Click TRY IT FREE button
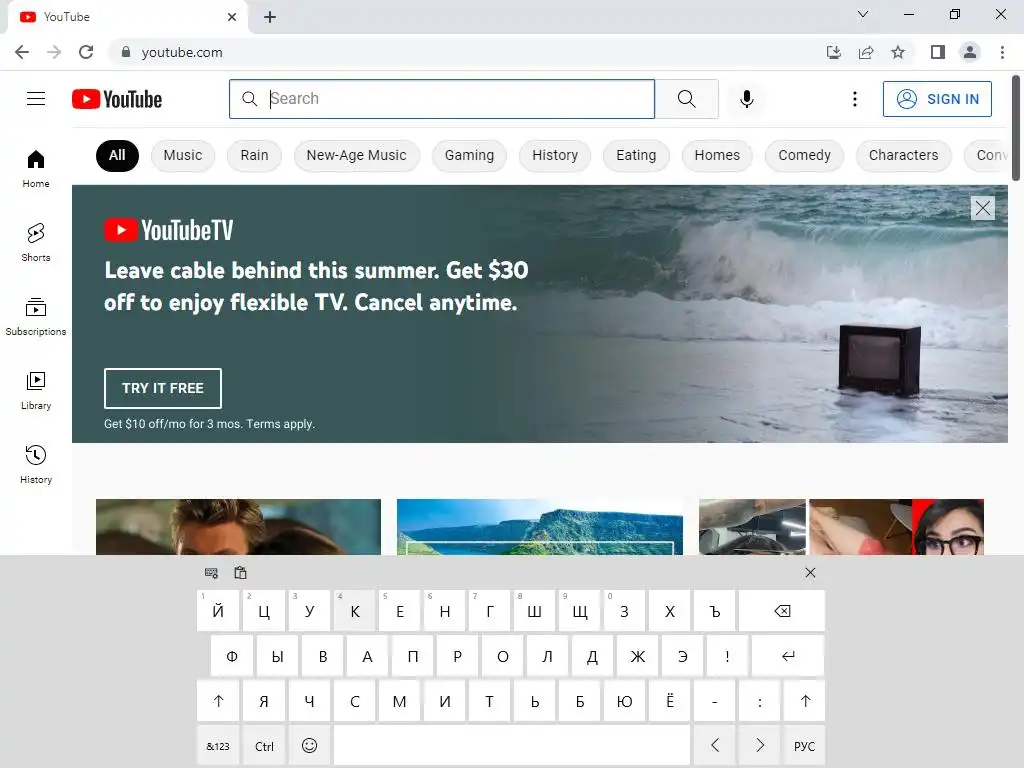 click(163, 388)
